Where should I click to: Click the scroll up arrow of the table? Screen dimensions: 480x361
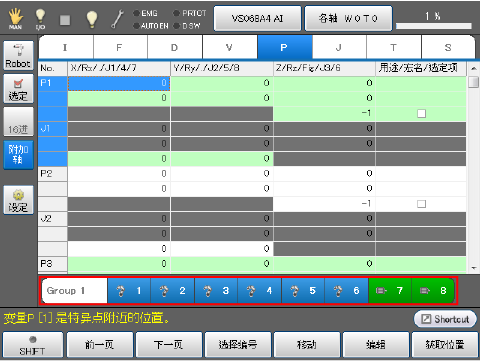tap(473, 69)
